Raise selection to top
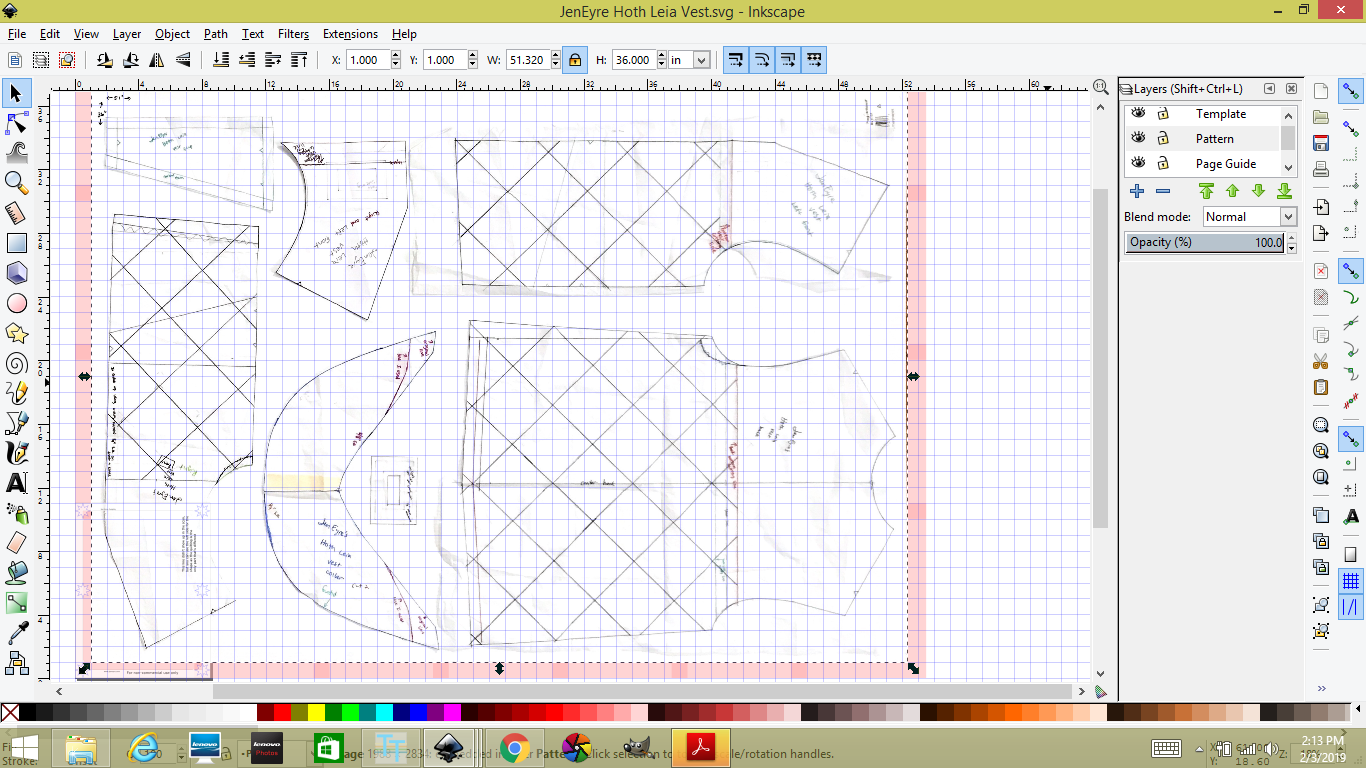This screenshot has width=1366, height=768. coord(299,60)
